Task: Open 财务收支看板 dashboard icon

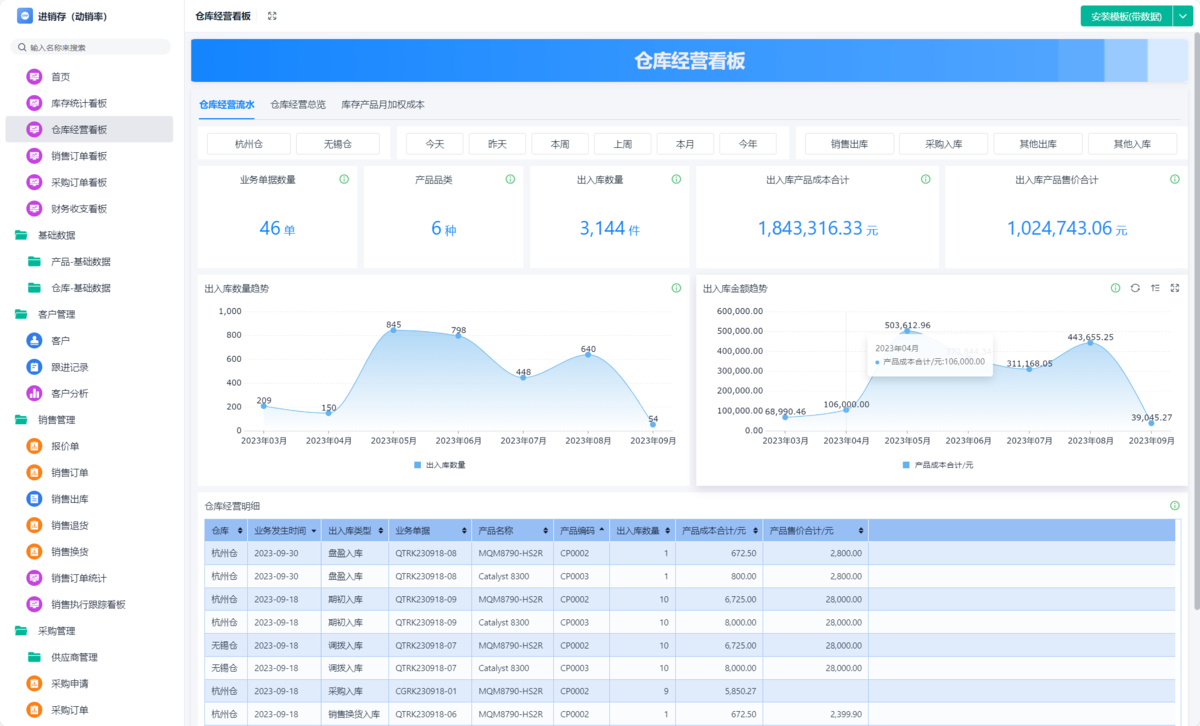Action: (34, 208)
